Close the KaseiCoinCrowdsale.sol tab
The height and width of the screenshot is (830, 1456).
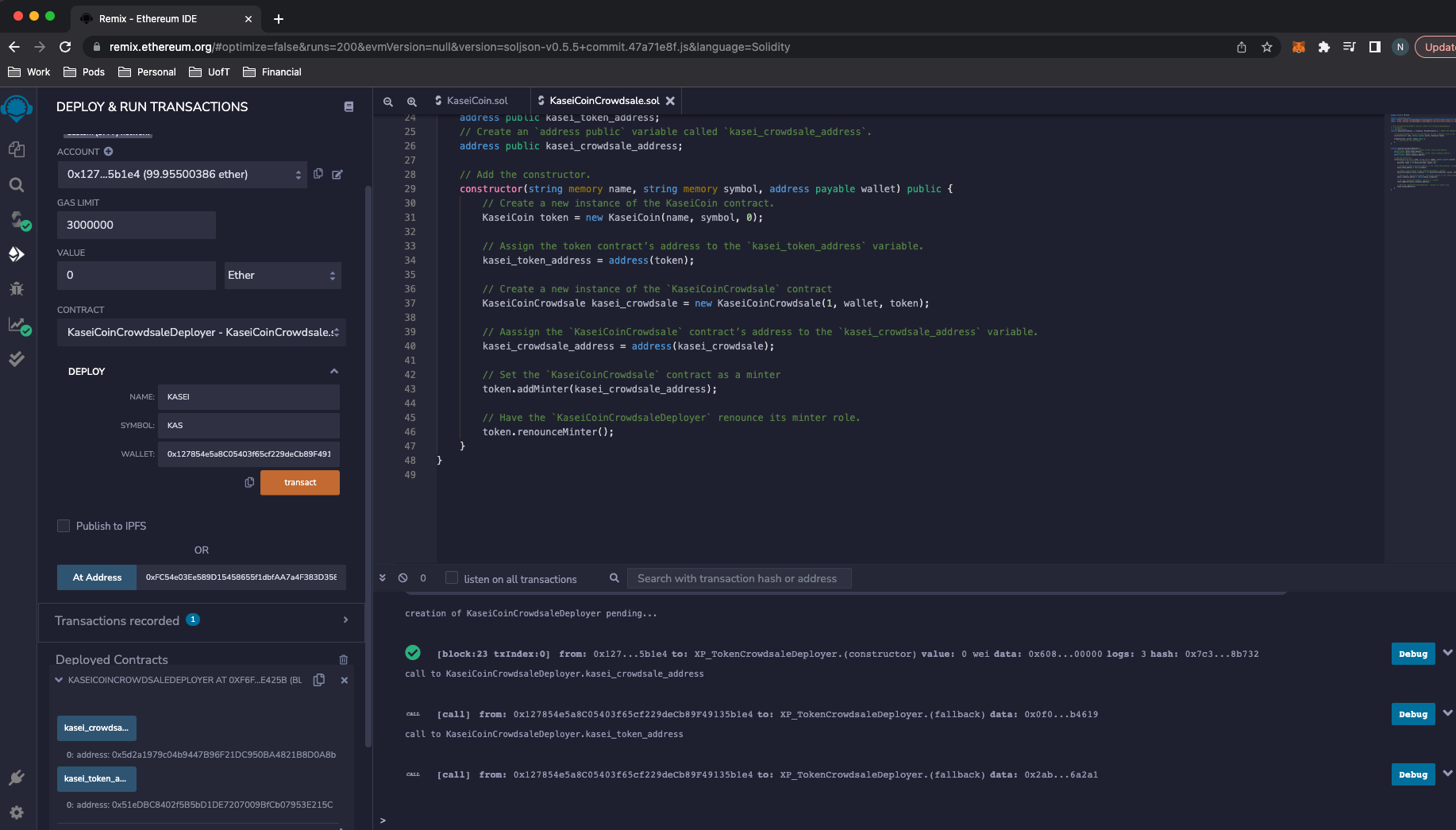[671, 101]
